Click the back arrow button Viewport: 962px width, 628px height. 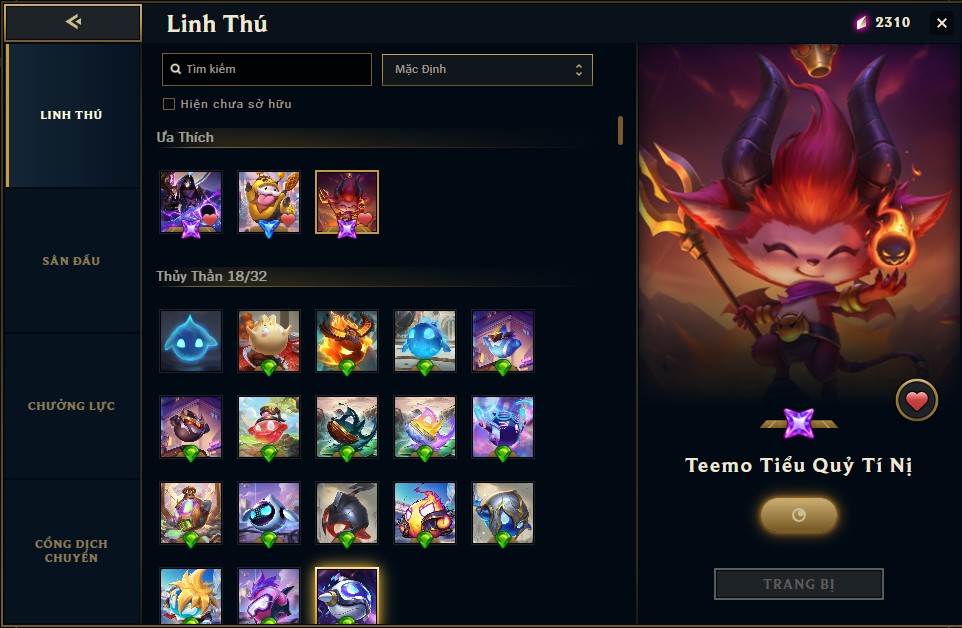coord(73,23)
